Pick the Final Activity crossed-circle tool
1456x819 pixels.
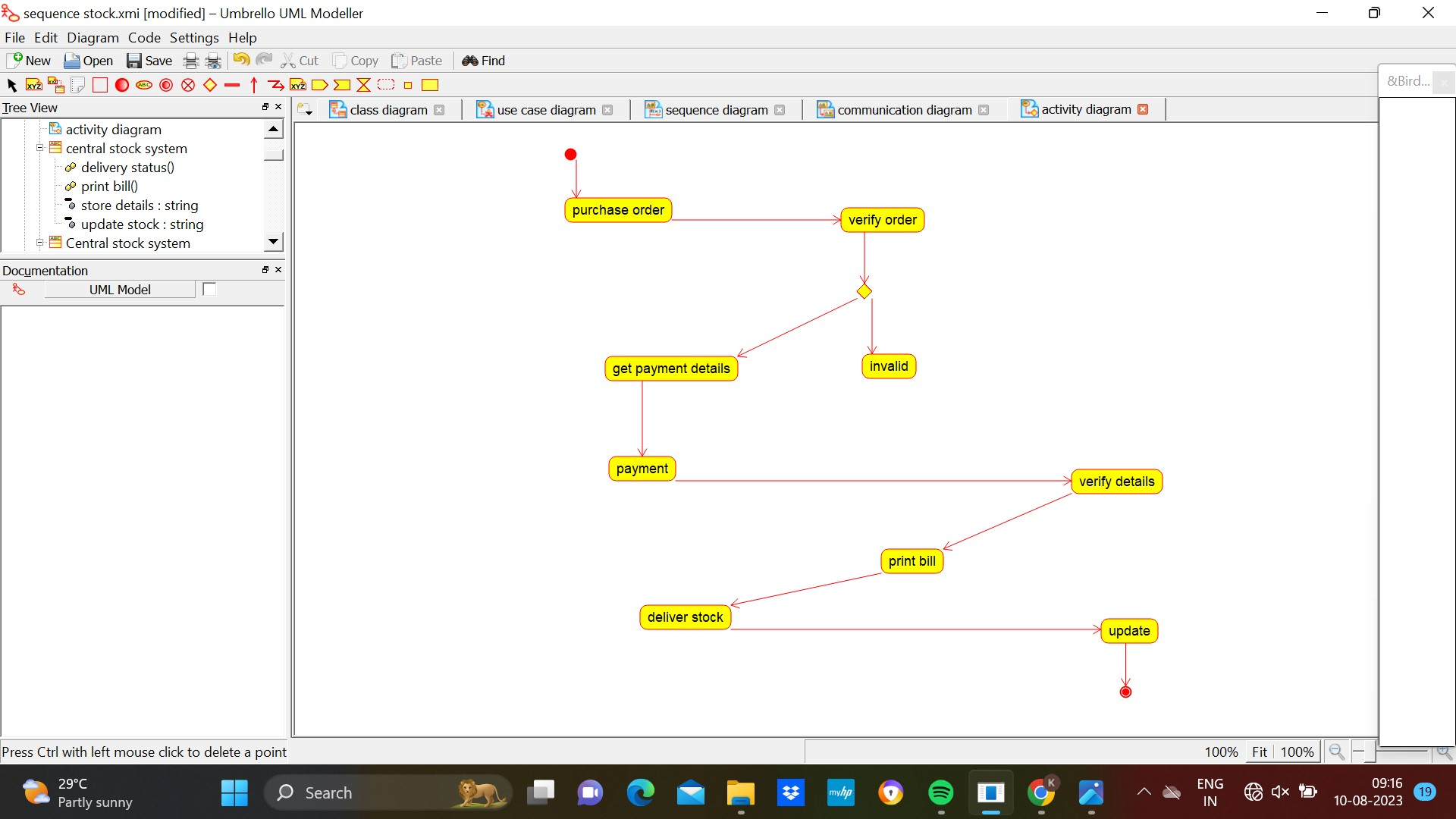pyautogui.click(x=188, y=85)
